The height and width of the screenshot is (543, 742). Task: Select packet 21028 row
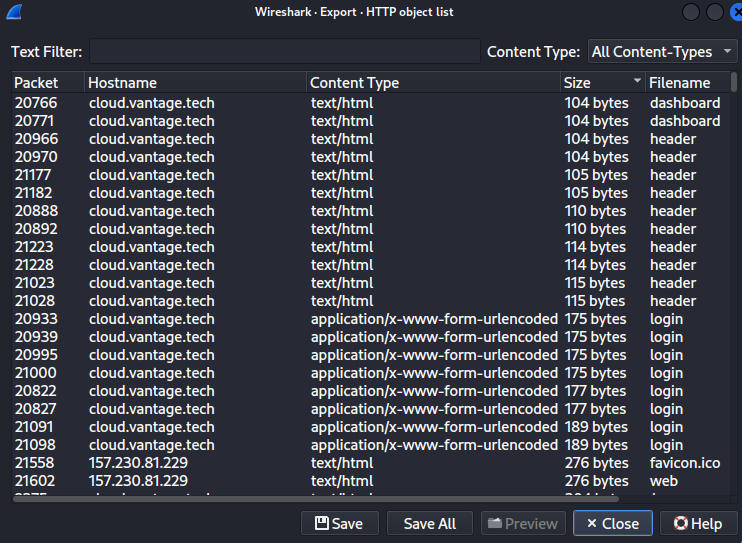(371, 301)
